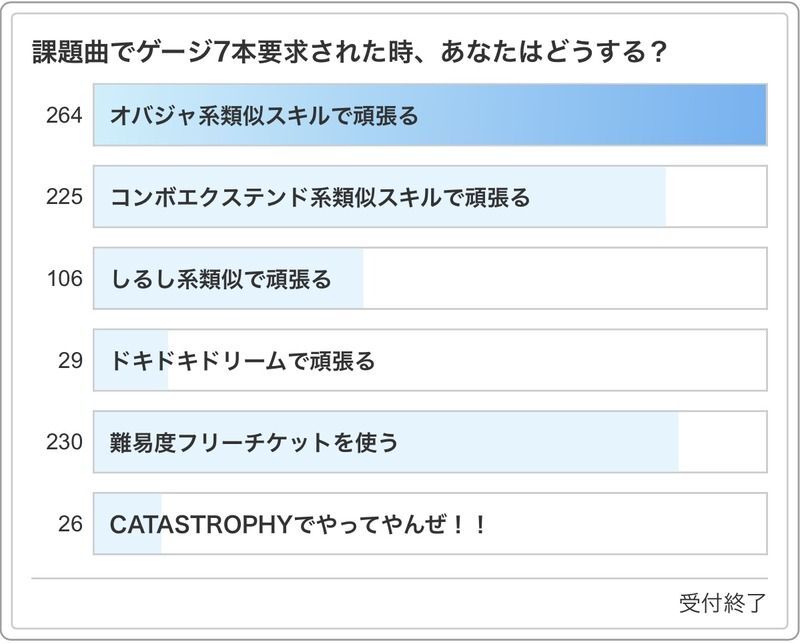The height and width of the screenshot is (644, 800).
Task: Click white unfilled end of コンボエクステンド bar
Action: tap(715, 197)
